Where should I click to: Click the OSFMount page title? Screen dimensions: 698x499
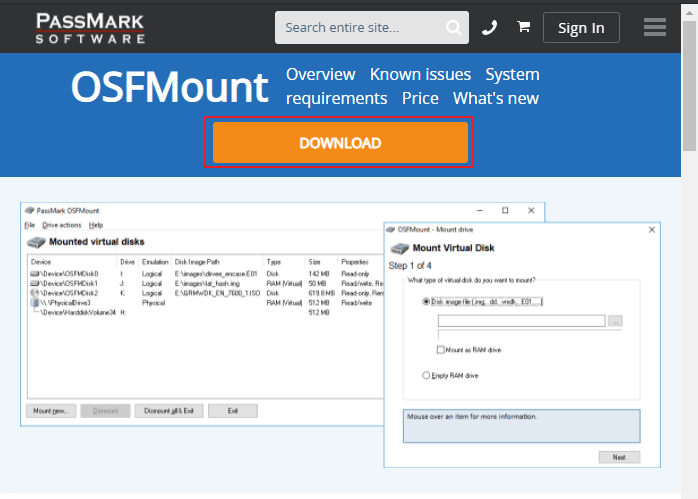point(169,87)
